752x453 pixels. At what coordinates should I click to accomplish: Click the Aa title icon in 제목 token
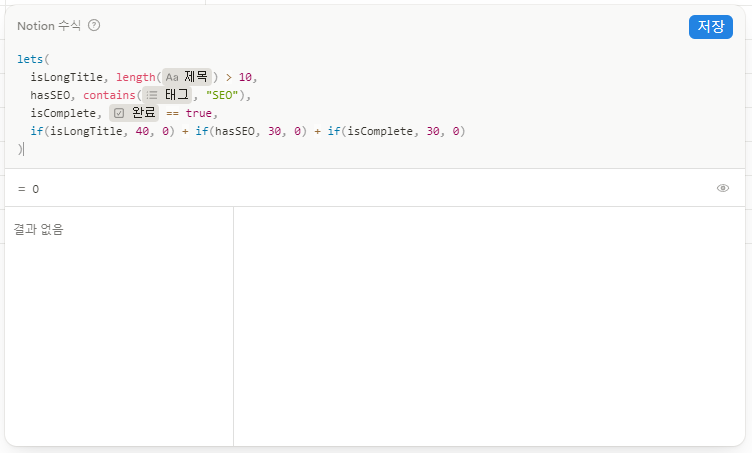(172, 77)
